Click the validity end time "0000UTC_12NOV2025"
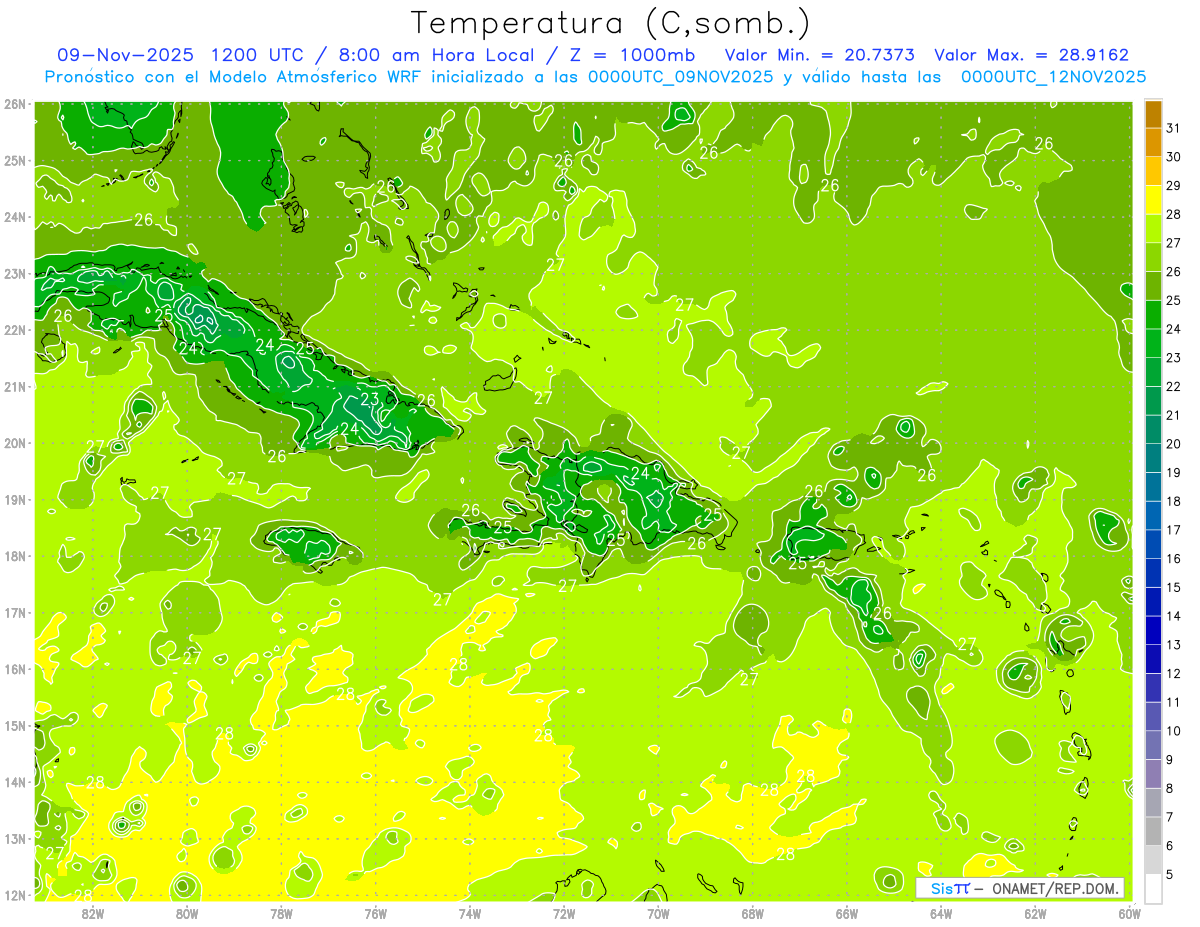Image resolution: width=1200 pixels, height=927 pixels. coord(1053,77)
